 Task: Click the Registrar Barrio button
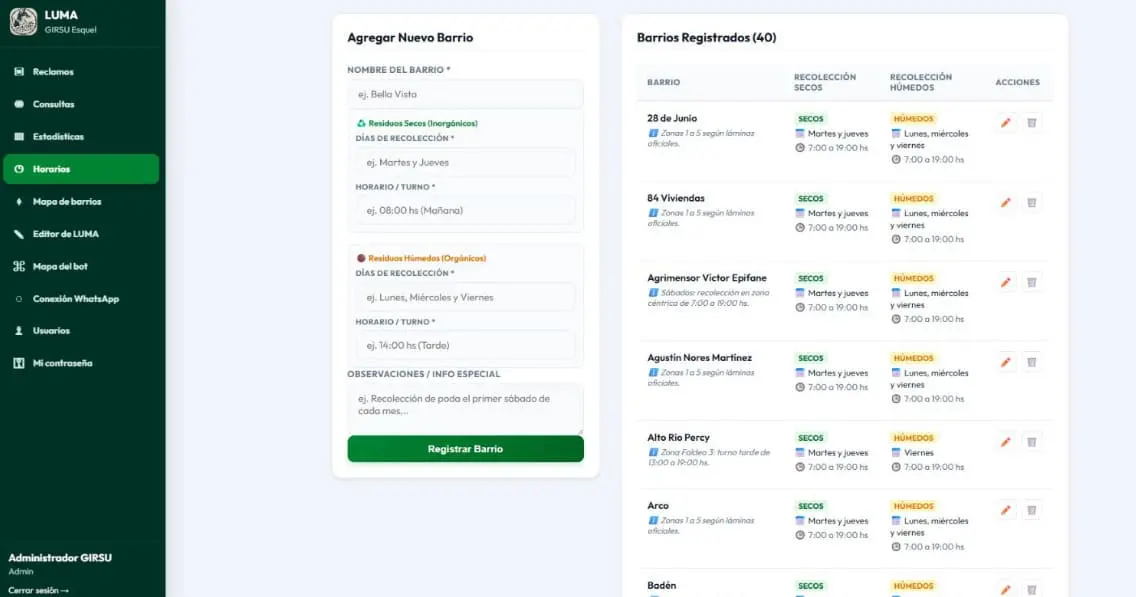[465, 448]
